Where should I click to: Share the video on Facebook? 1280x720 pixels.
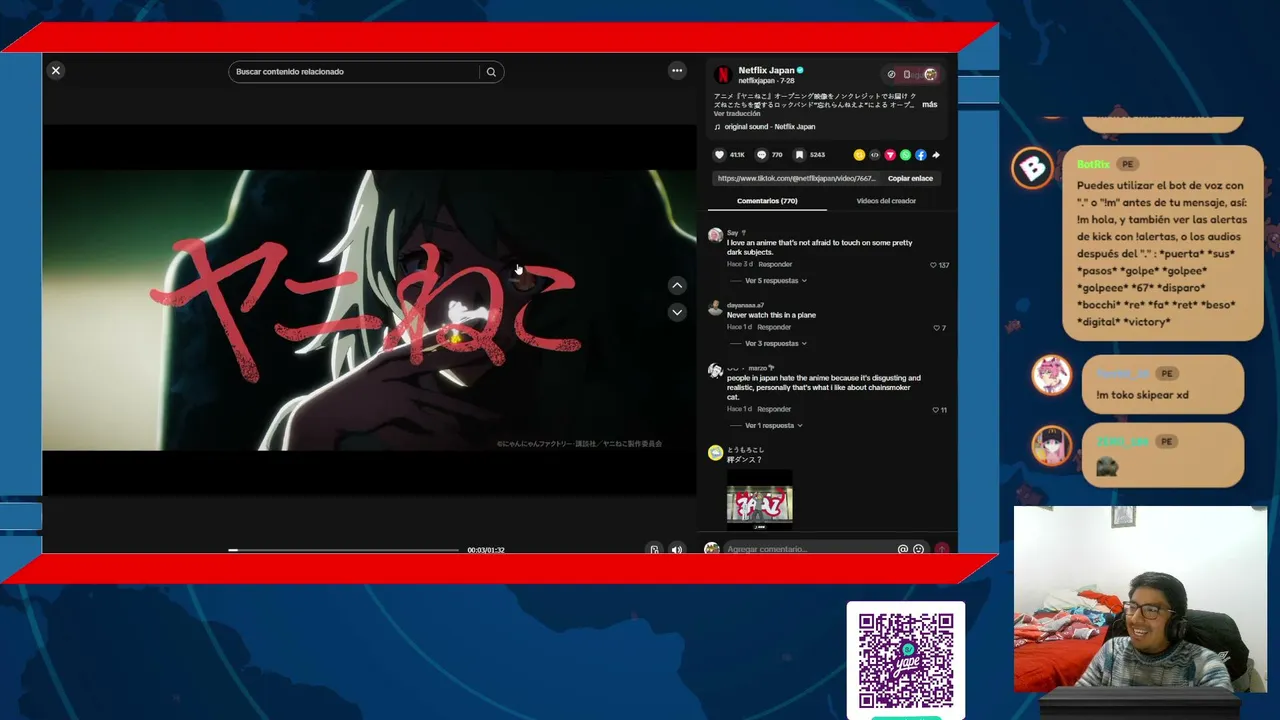pos(921,155)
